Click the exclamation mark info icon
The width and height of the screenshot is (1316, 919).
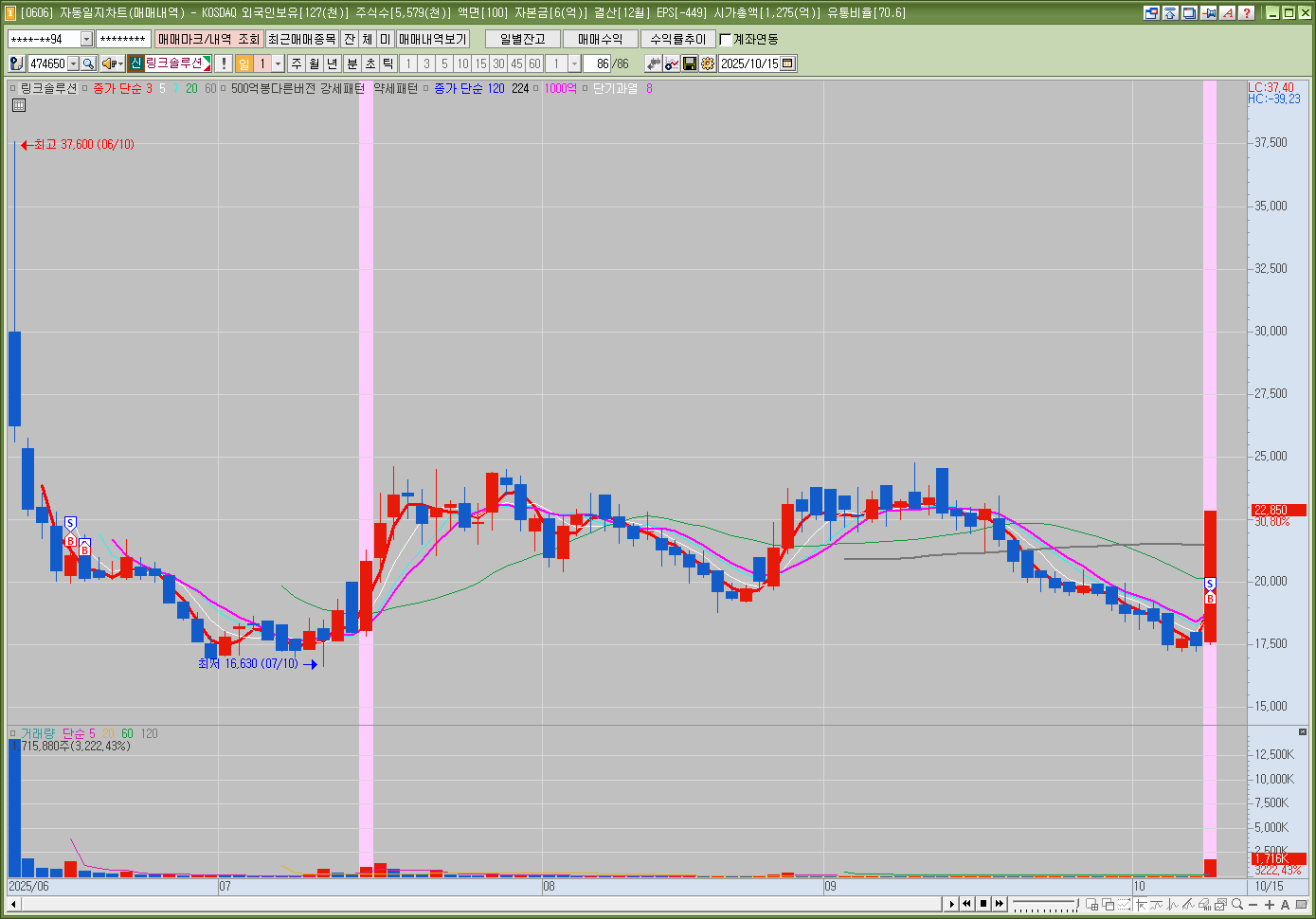click(223, 63)
